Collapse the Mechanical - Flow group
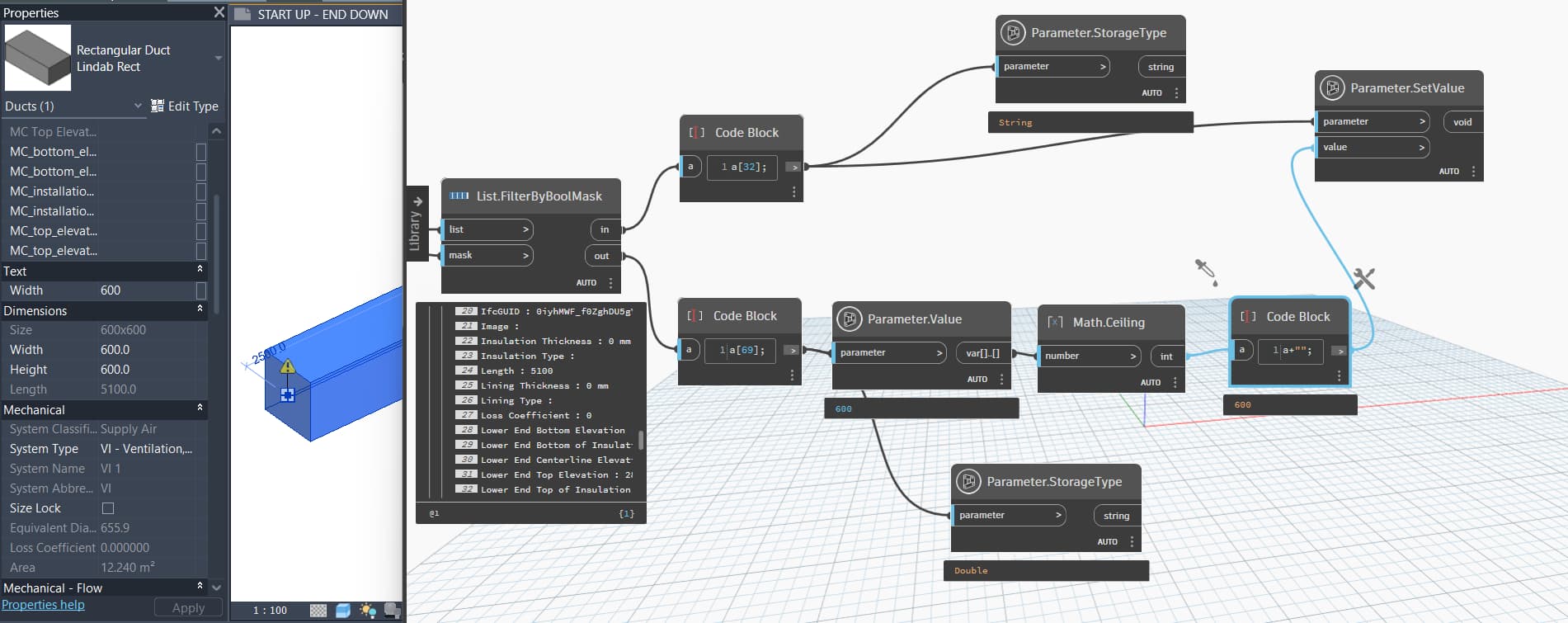This screenshot has height=623, width=1568. tap(200, 587)
